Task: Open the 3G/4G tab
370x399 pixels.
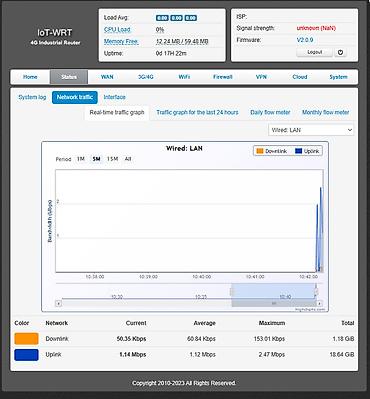Action: click(146, 77)
